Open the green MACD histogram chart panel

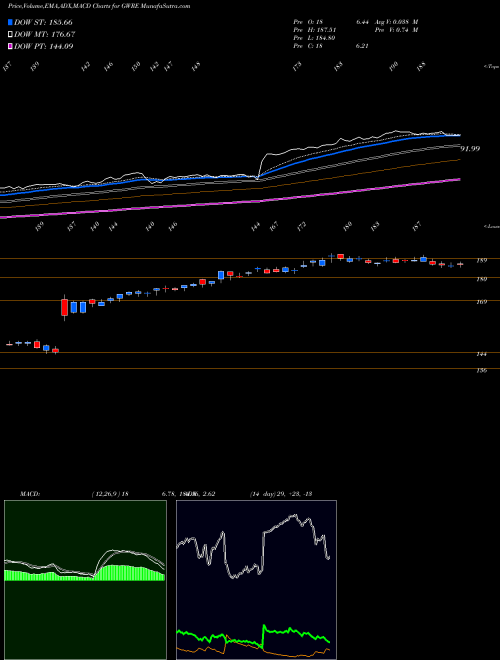pyautogui.click(x=85, y=580)
